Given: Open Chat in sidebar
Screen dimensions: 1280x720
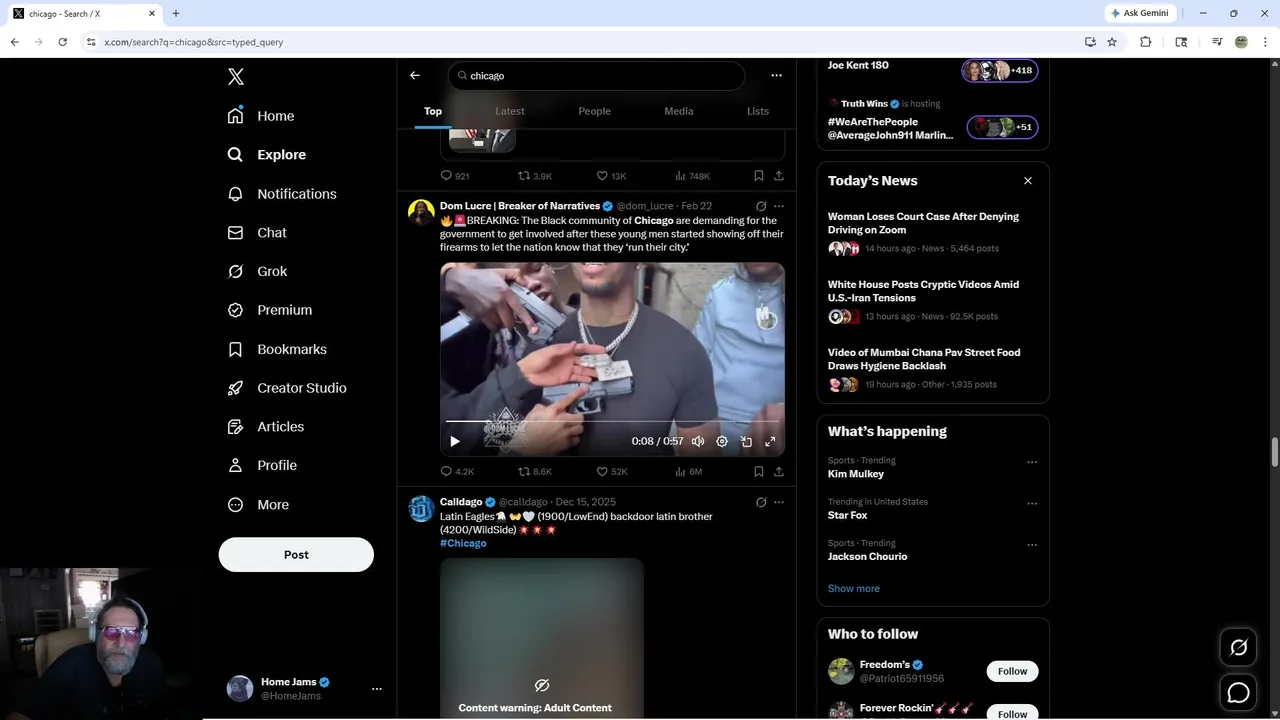Looking at the screenshot, I should point(257,232).
